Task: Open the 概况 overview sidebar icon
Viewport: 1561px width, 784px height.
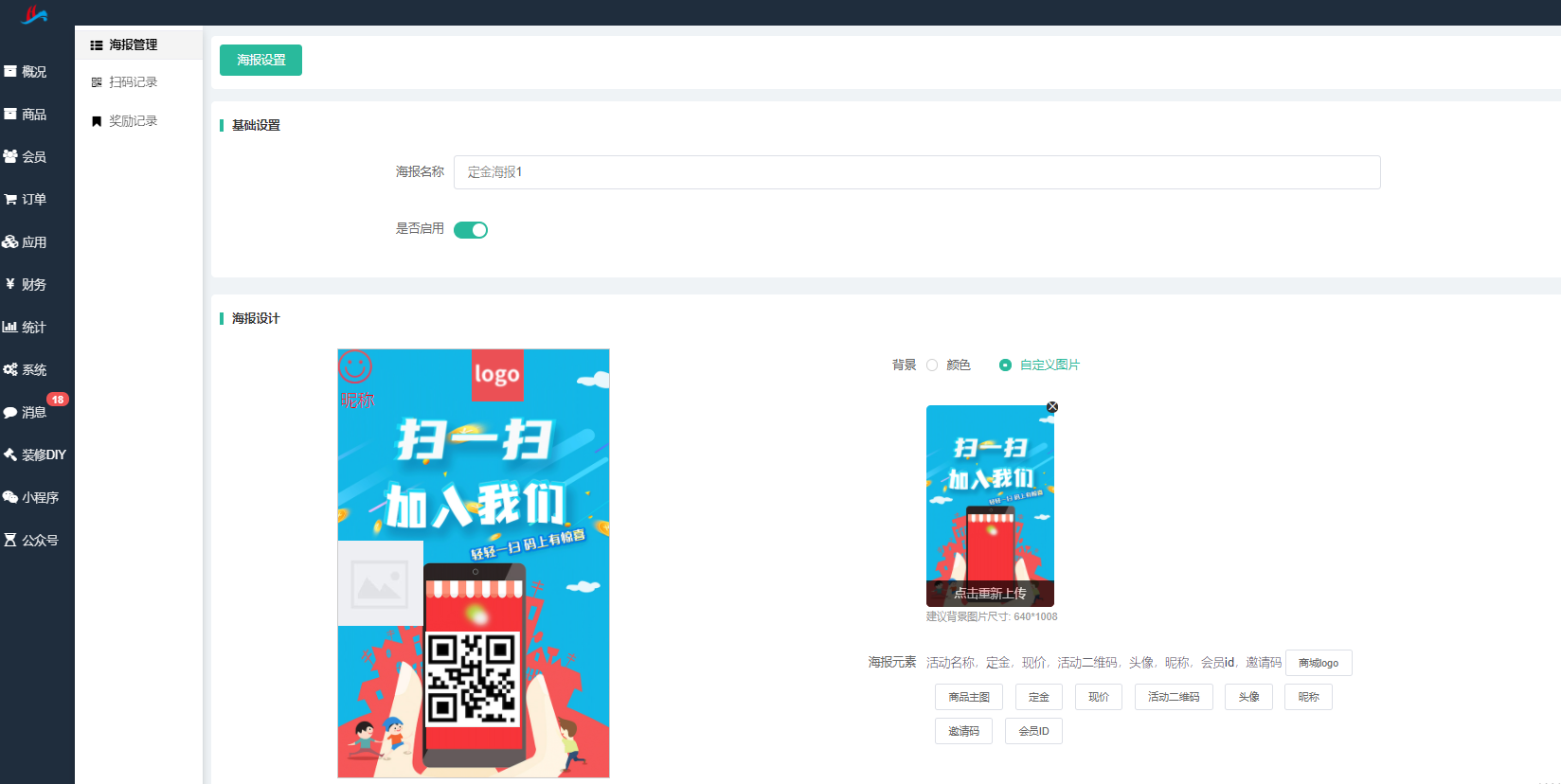Action: point(10,71)
